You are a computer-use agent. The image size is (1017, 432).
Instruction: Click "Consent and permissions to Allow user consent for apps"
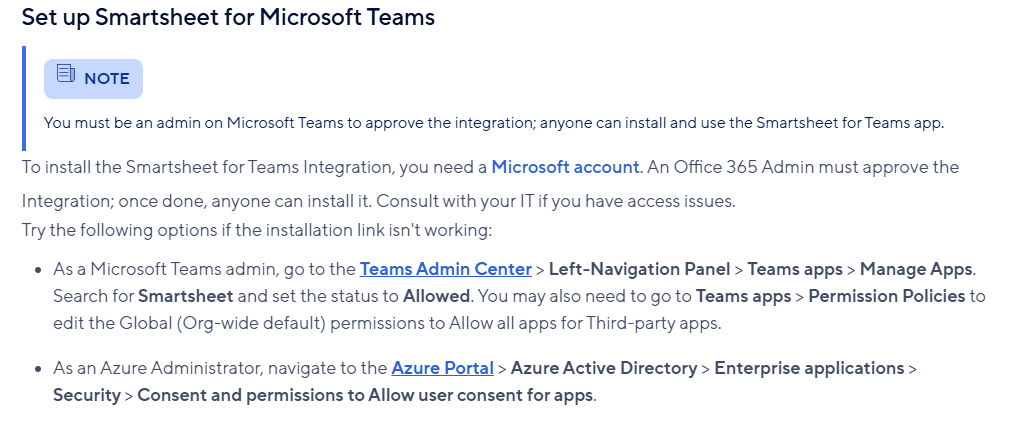pos(365,396)
